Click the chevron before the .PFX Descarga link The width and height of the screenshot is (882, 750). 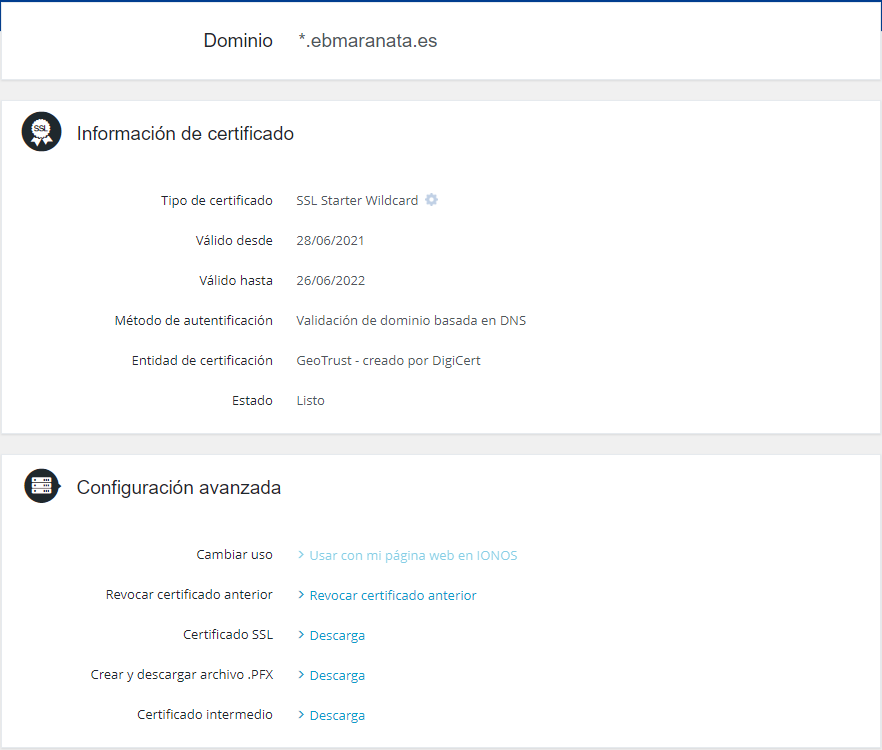coord(300,675)
